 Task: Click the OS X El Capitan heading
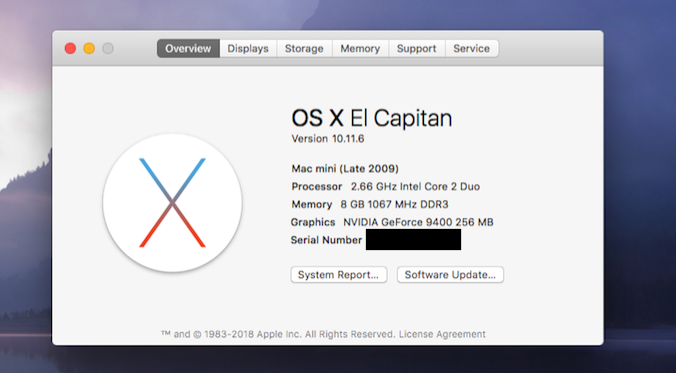click(372, 118)
